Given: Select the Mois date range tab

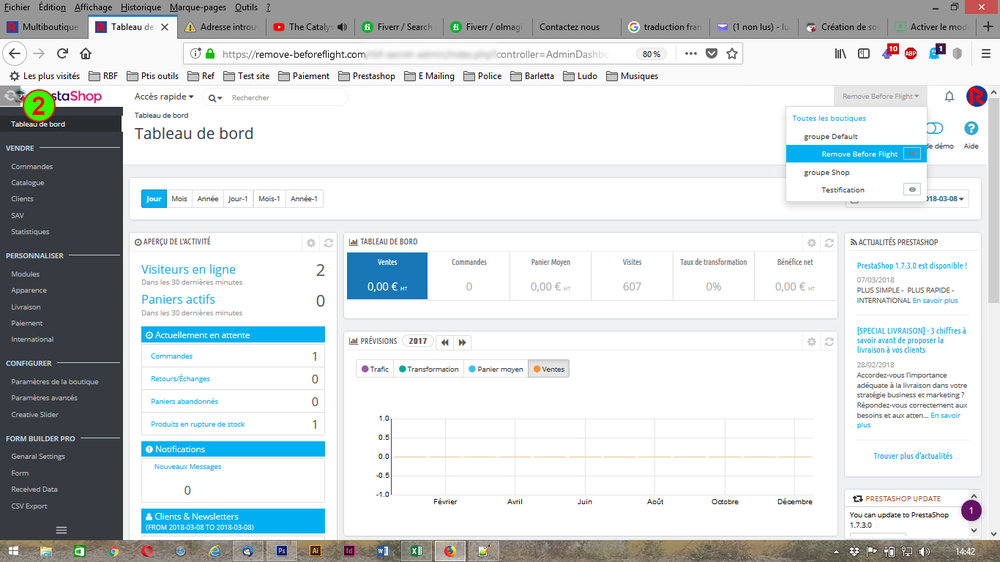Looking at the screenshot, I should (x=179, y=199).
